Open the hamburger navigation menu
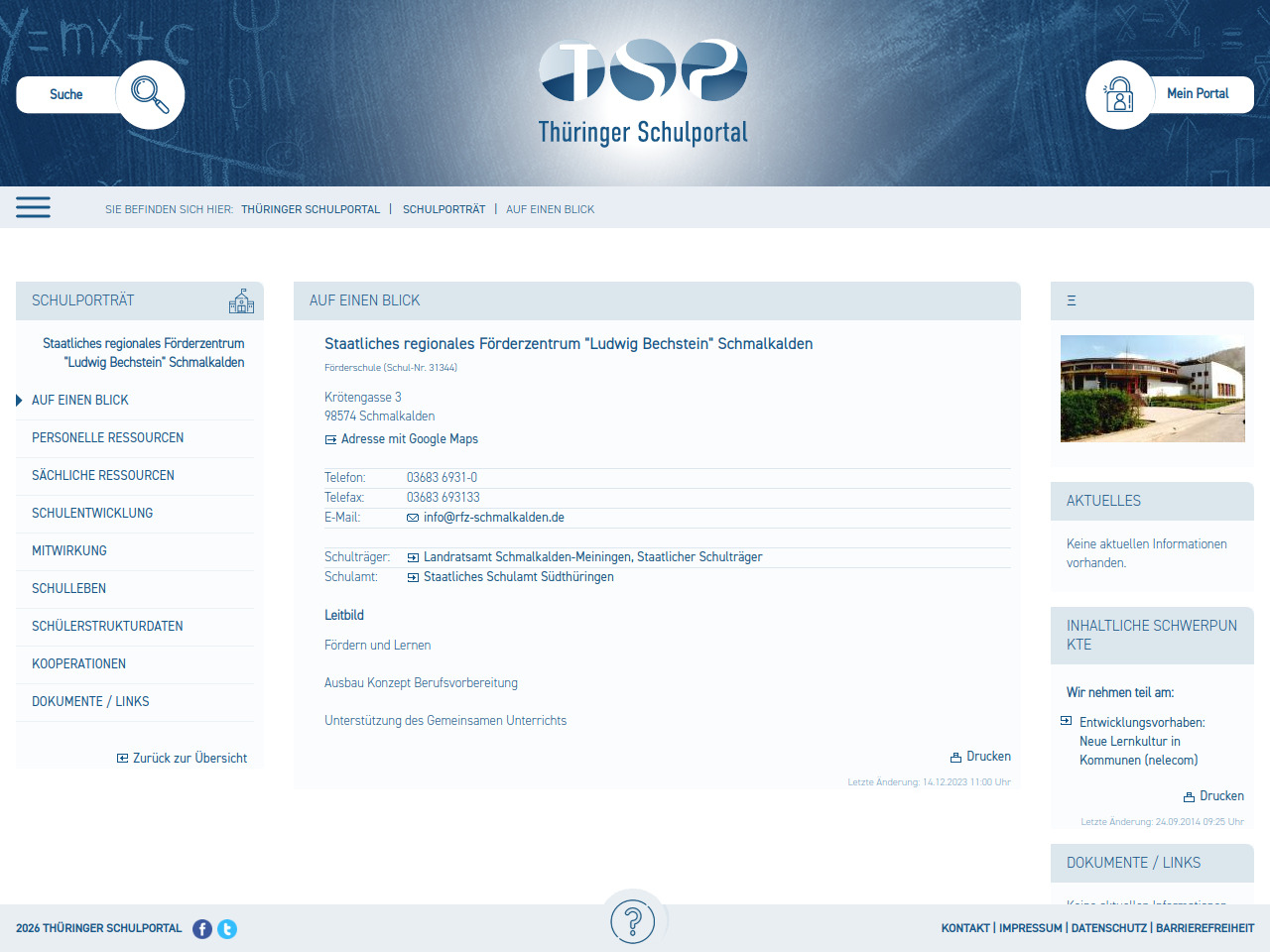Viewport: 1270px width, 952px height. (33, 207)
